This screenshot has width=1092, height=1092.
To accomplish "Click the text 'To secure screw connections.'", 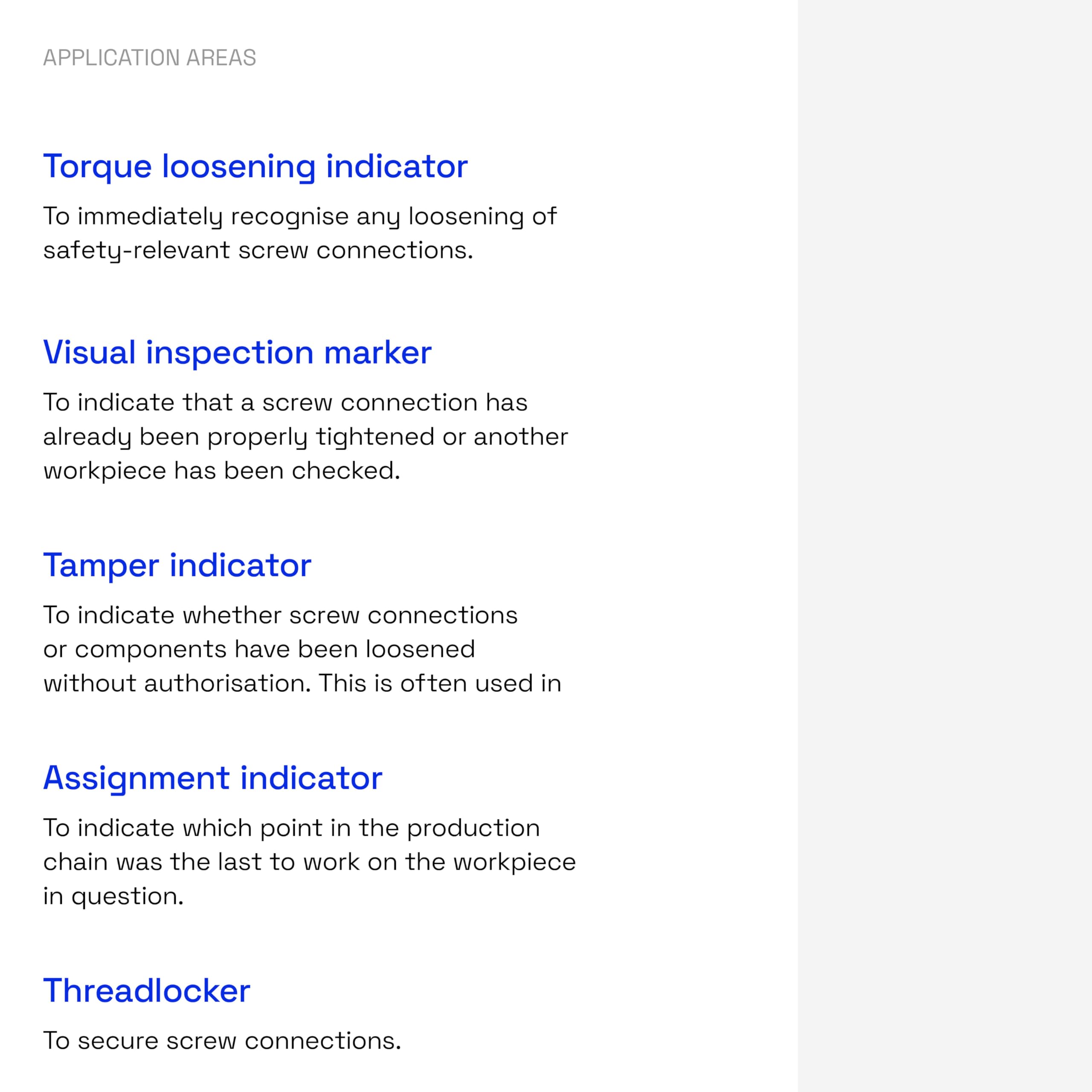I will [x=221, y=1040].
